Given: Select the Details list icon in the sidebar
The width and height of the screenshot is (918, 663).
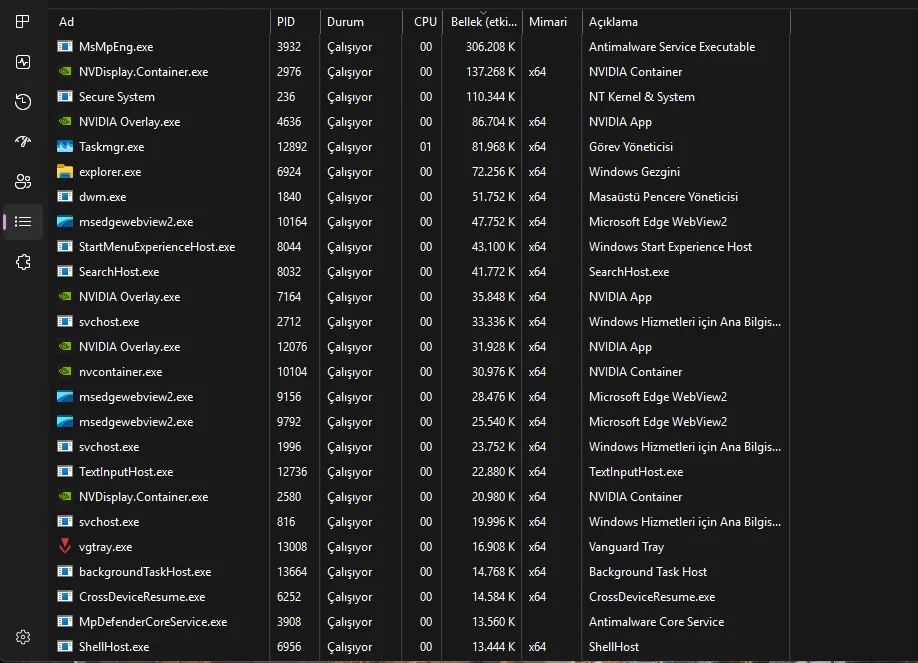Looking at the screenshot, I should (23, 221).
